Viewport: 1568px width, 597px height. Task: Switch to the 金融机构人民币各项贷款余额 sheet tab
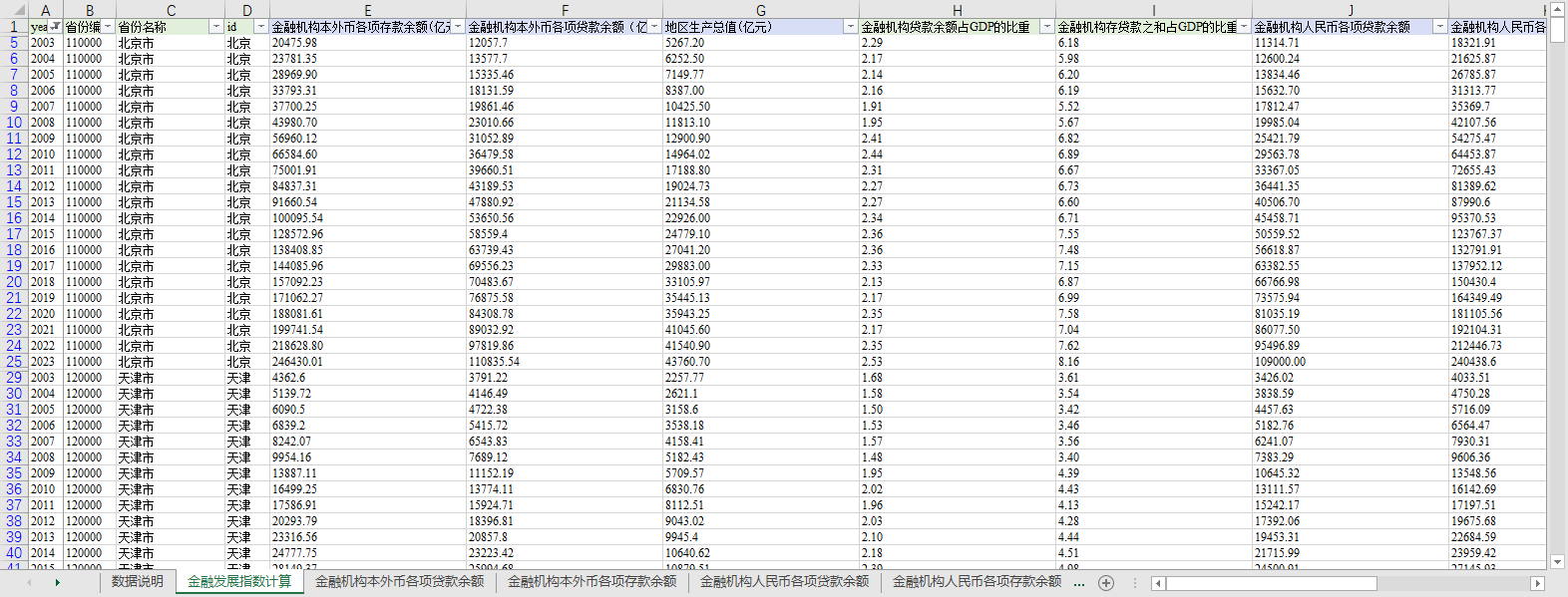point(784,581)
